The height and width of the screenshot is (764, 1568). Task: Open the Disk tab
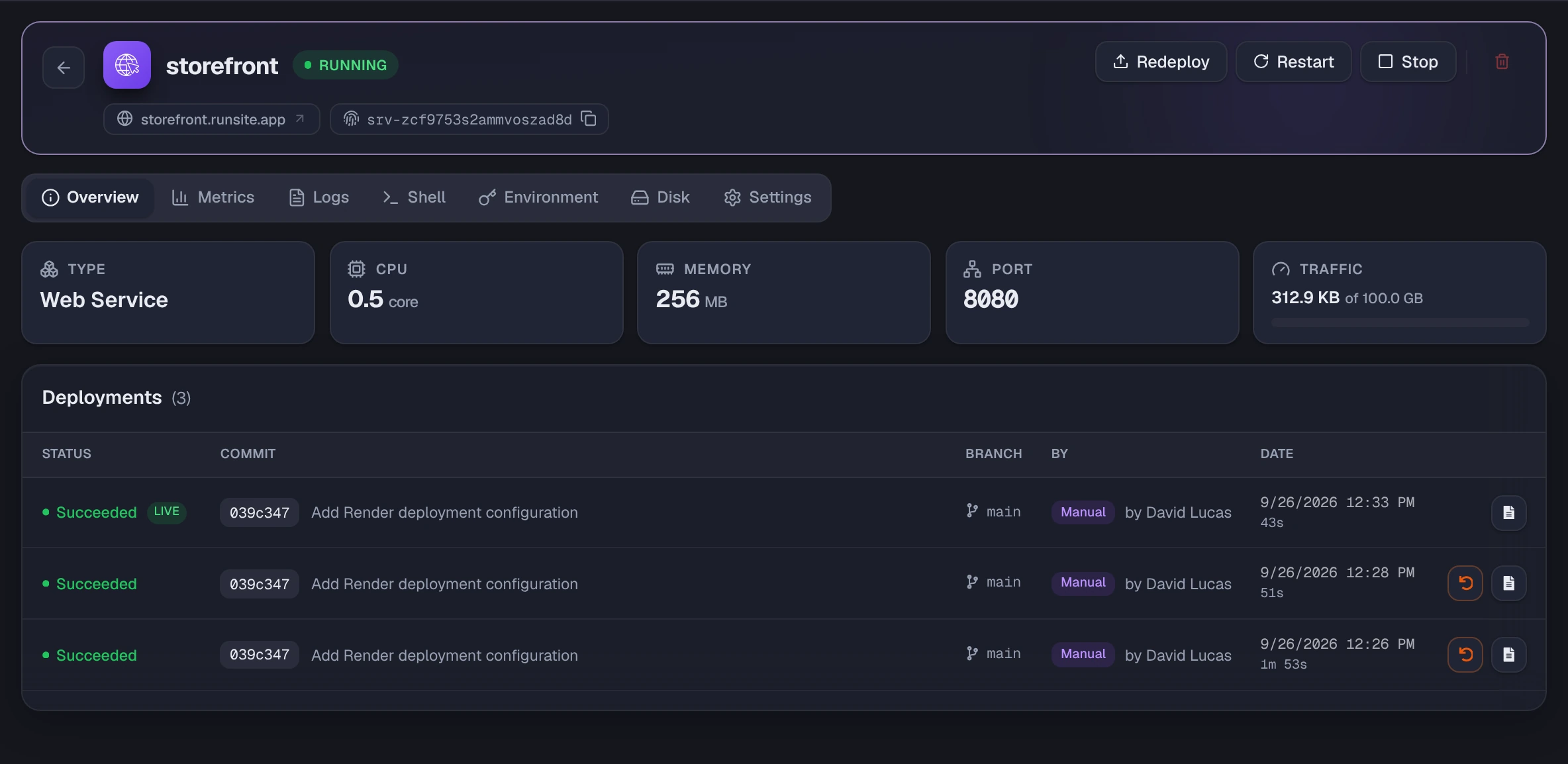click(660, 197)
